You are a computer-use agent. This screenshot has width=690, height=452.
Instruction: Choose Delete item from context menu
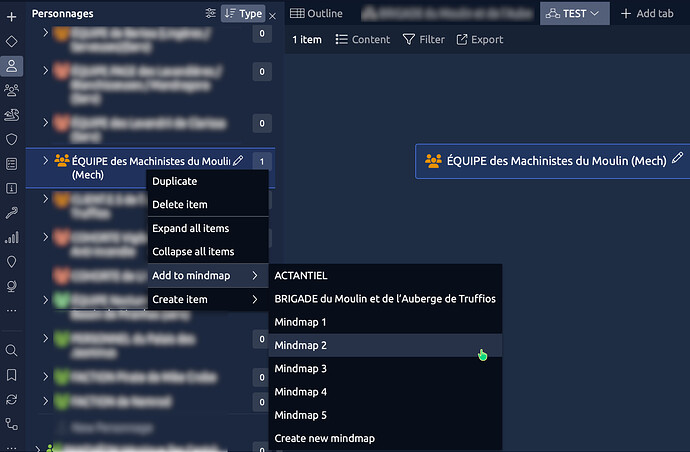point(208,205)
